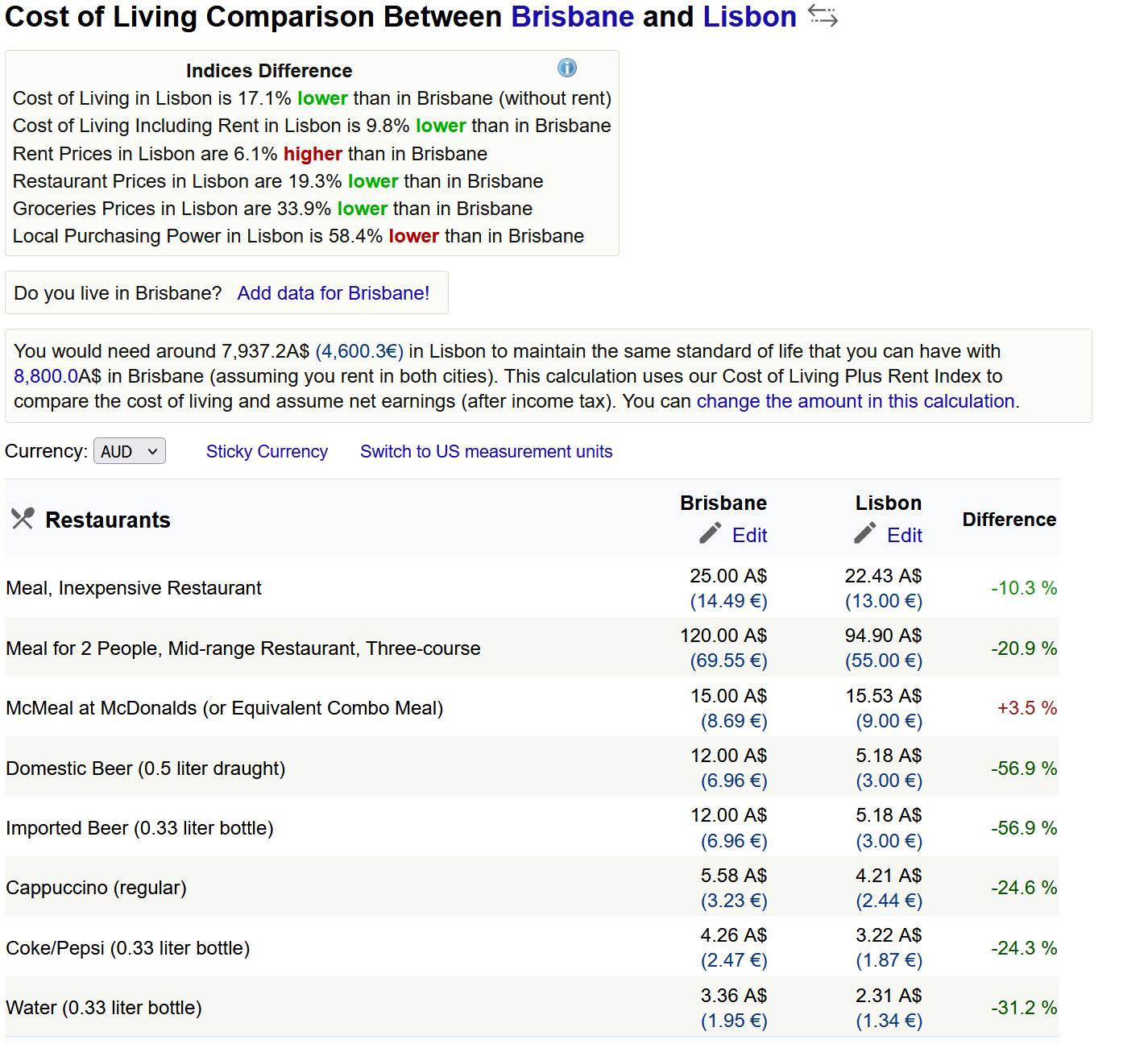Select the Restaurants section heading
The width and height of the screenshot is (1148, 1044).
point(107,520)
